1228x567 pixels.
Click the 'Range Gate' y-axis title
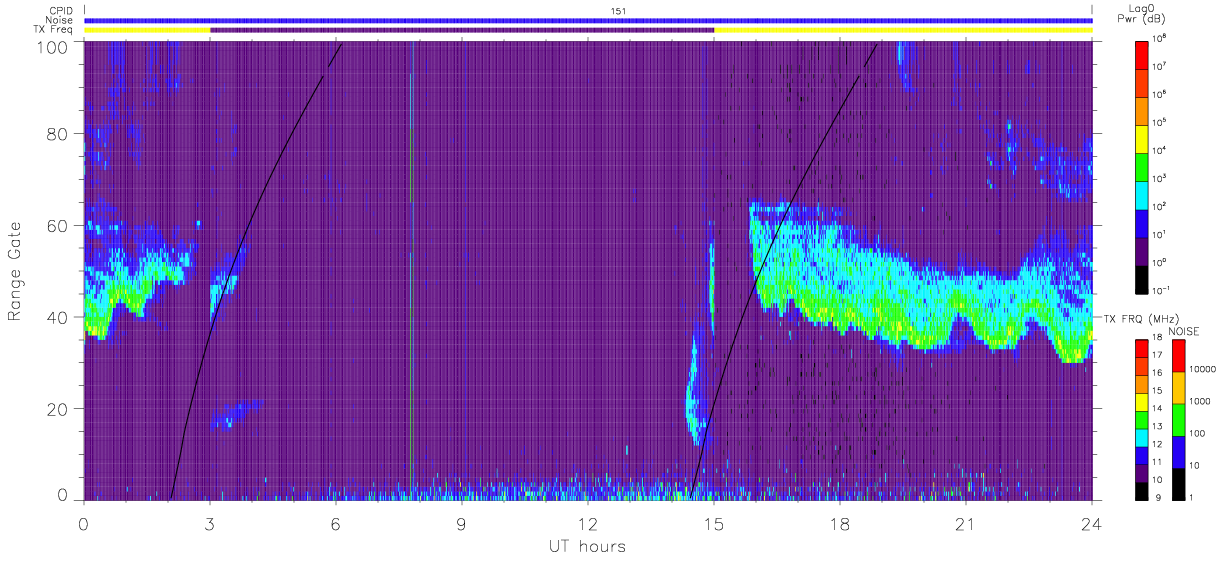click(15, 270)
